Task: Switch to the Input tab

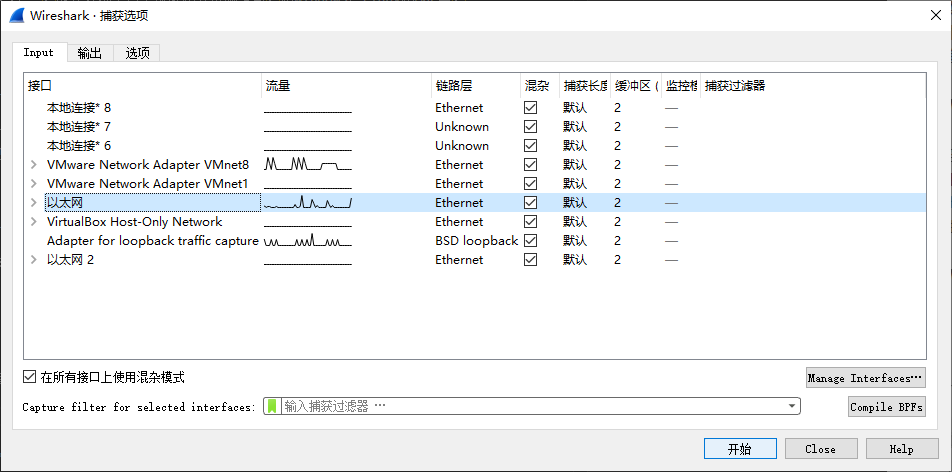Action: point(39,52)
